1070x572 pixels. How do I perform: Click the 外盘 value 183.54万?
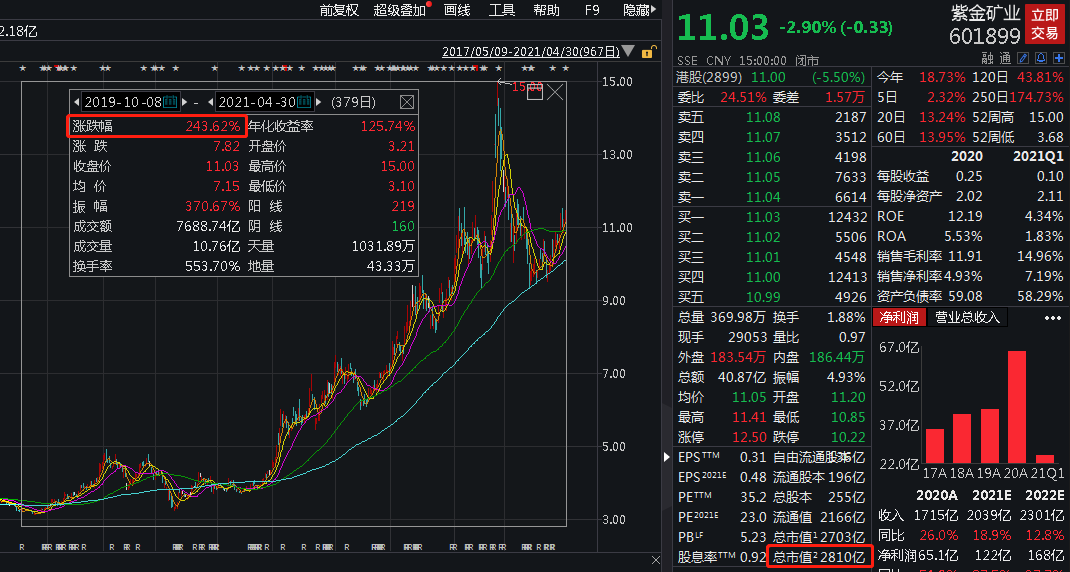coord(738,357)
